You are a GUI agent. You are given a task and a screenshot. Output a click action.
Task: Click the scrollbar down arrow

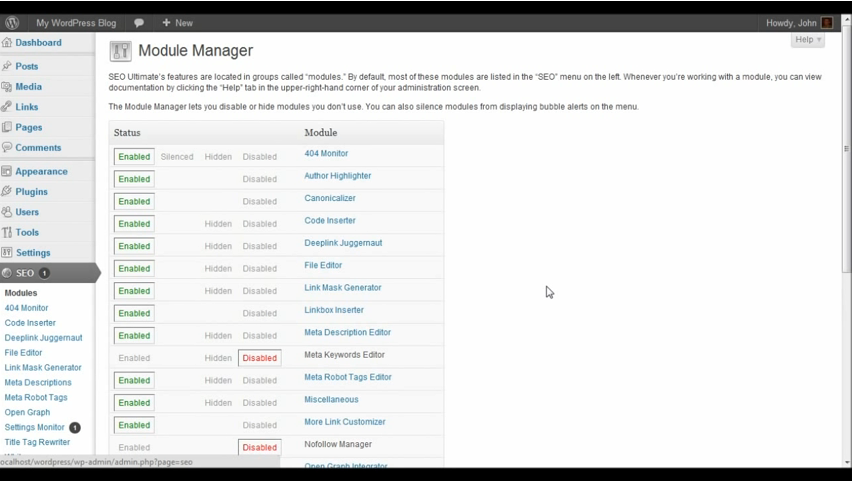tap(847, 462)
